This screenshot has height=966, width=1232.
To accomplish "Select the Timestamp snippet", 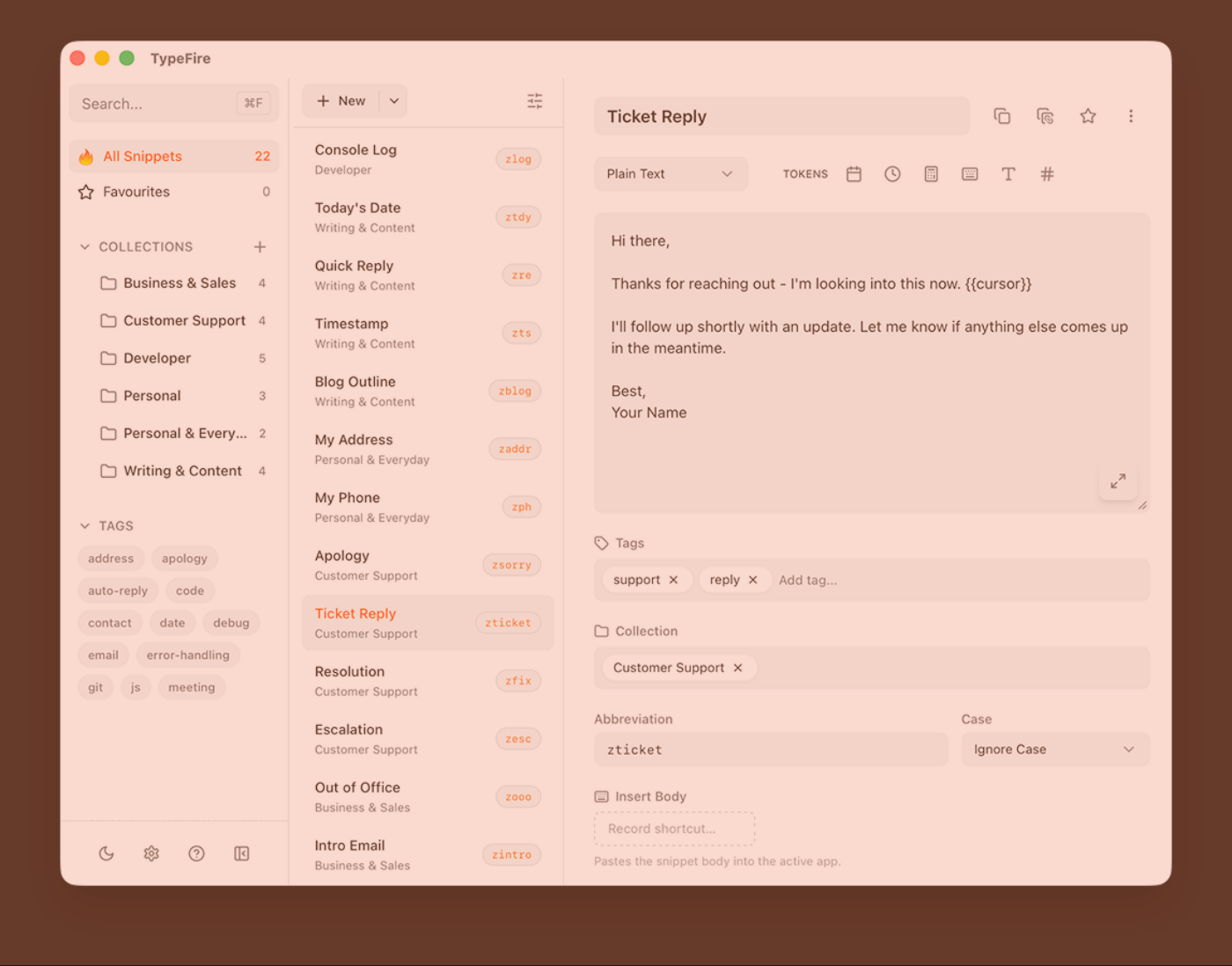I will [x=428, y=333].
